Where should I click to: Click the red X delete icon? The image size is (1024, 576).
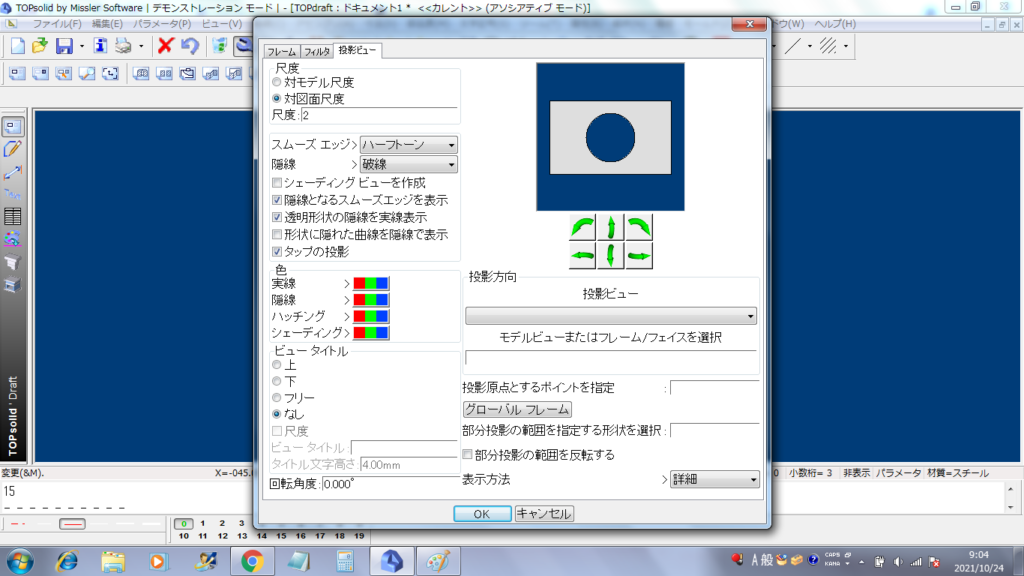(x=165, y=46)
